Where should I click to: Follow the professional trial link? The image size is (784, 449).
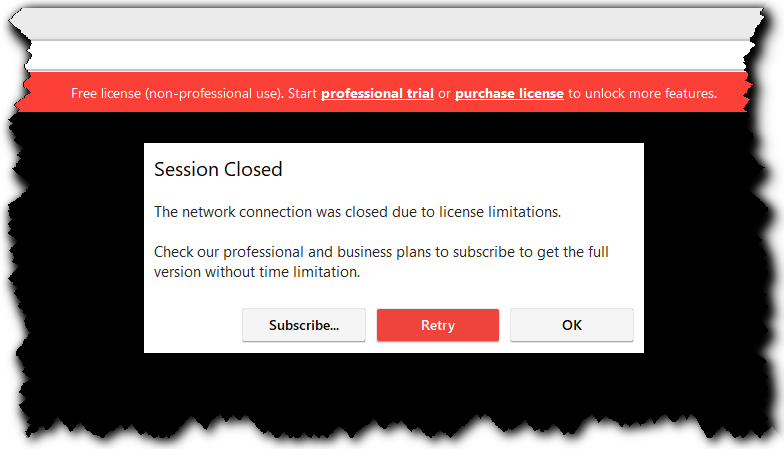377,94
